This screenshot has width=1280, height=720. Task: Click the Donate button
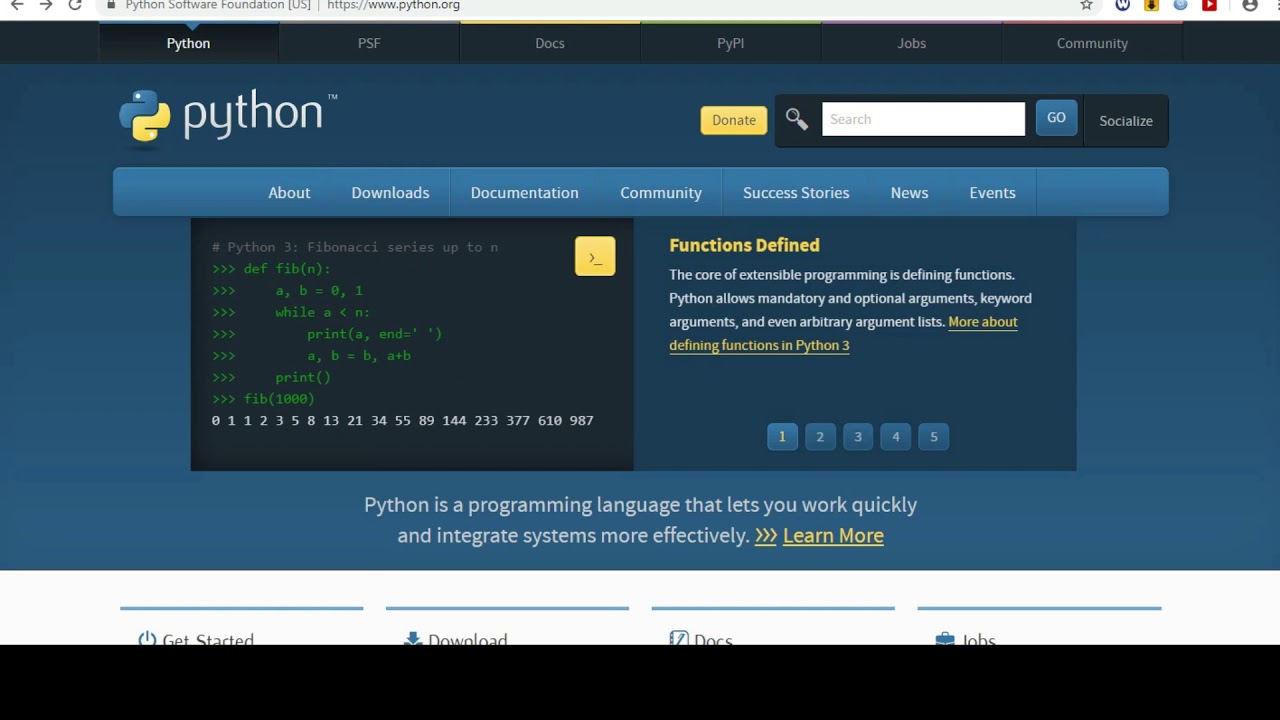(x=734, y=120)
